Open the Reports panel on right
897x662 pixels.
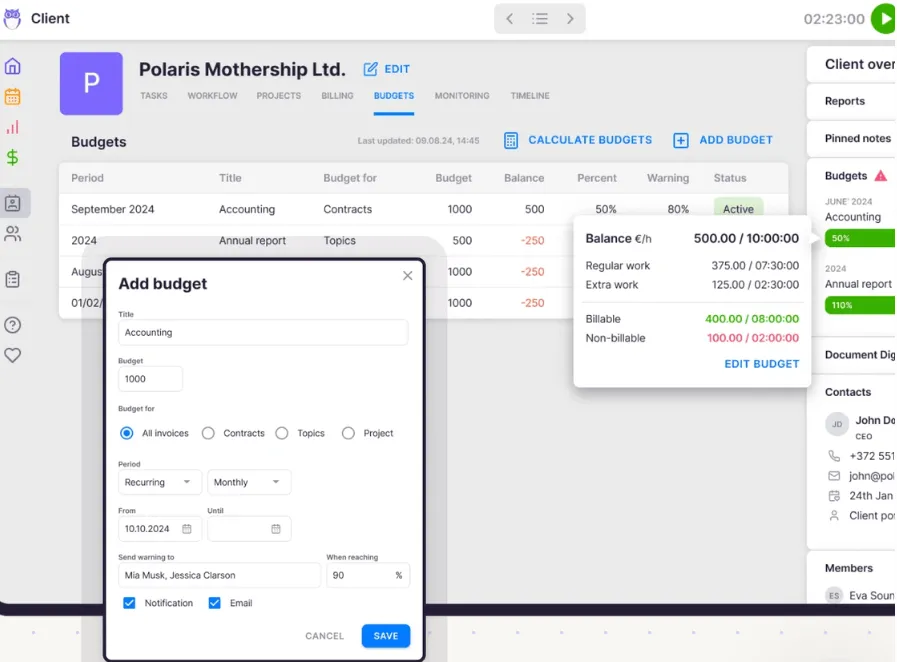point(851,101)
